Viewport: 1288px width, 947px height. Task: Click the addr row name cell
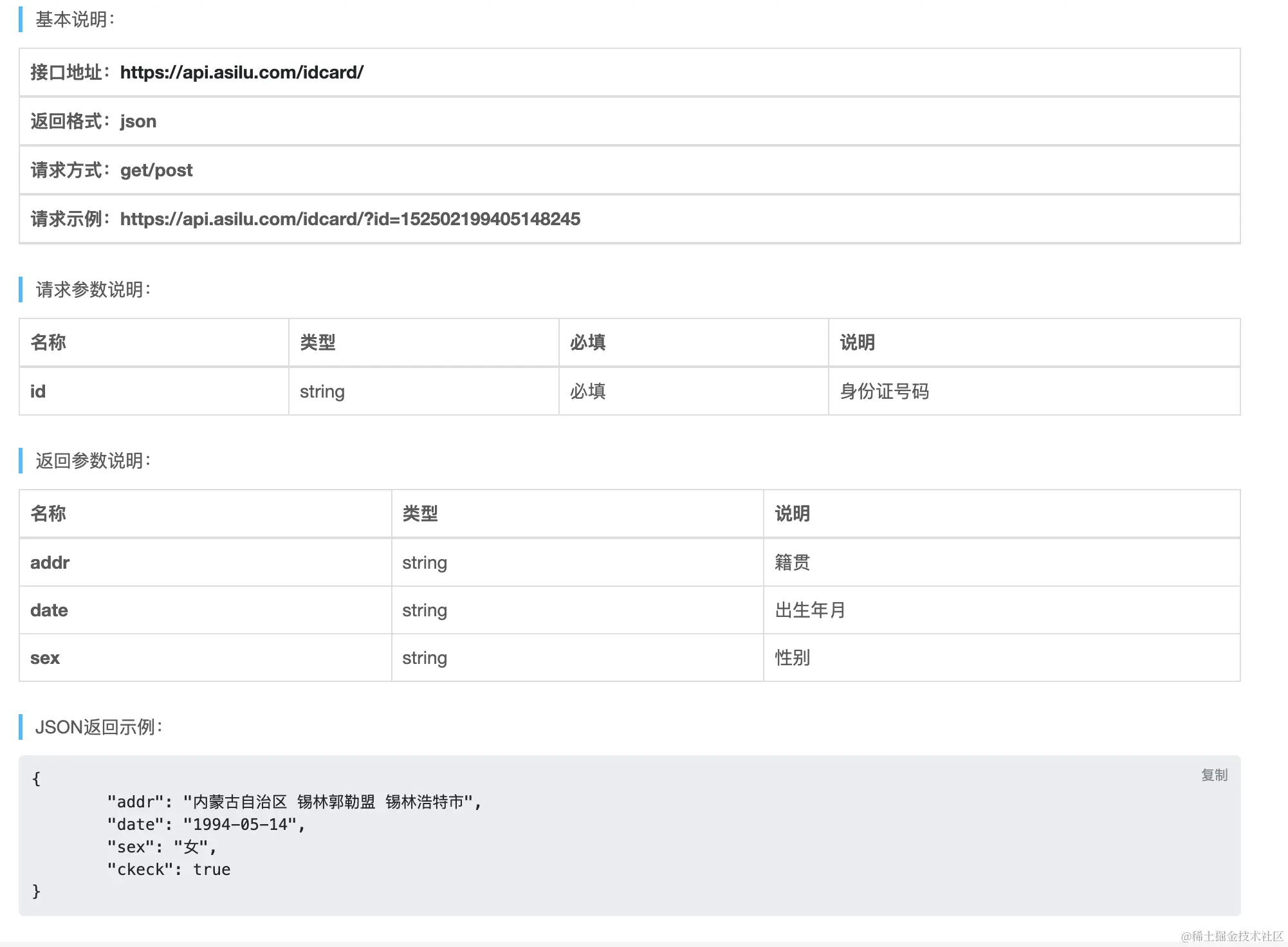(50, 563)
